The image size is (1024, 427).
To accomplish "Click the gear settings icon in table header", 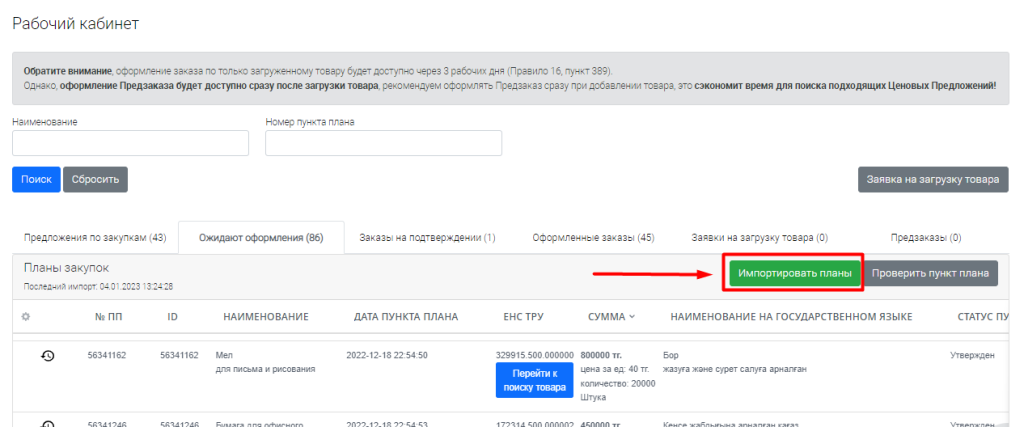I will point(26,317).
